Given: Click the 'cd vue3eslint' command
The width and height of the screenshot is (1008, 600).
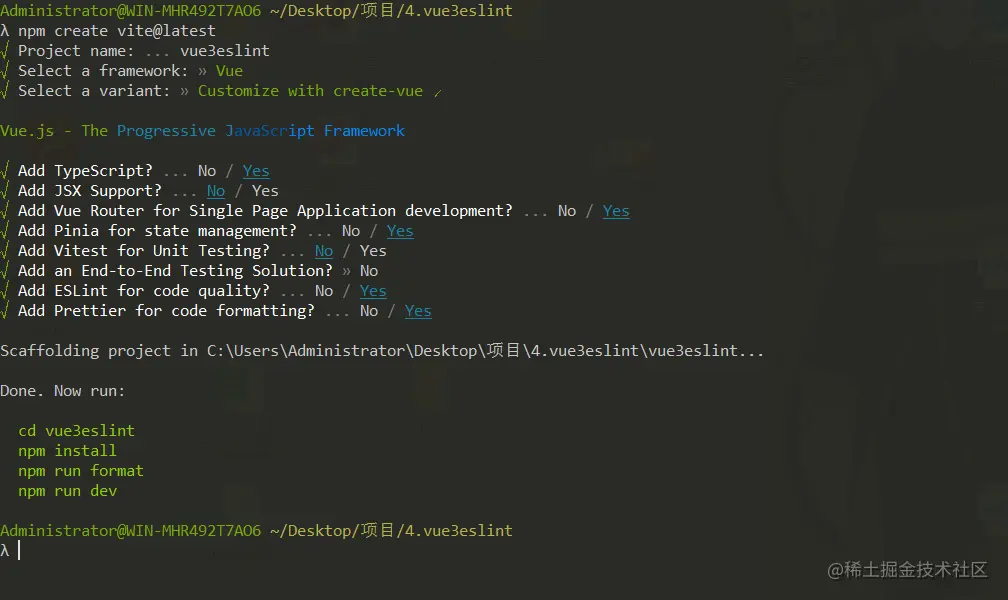Looking at the screenshot, I should click(x=76, y=431).
